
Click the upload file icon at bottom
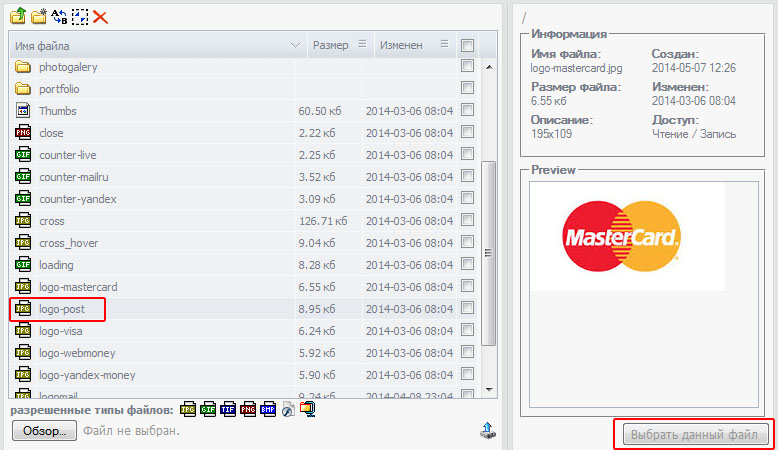click(487, 431)
